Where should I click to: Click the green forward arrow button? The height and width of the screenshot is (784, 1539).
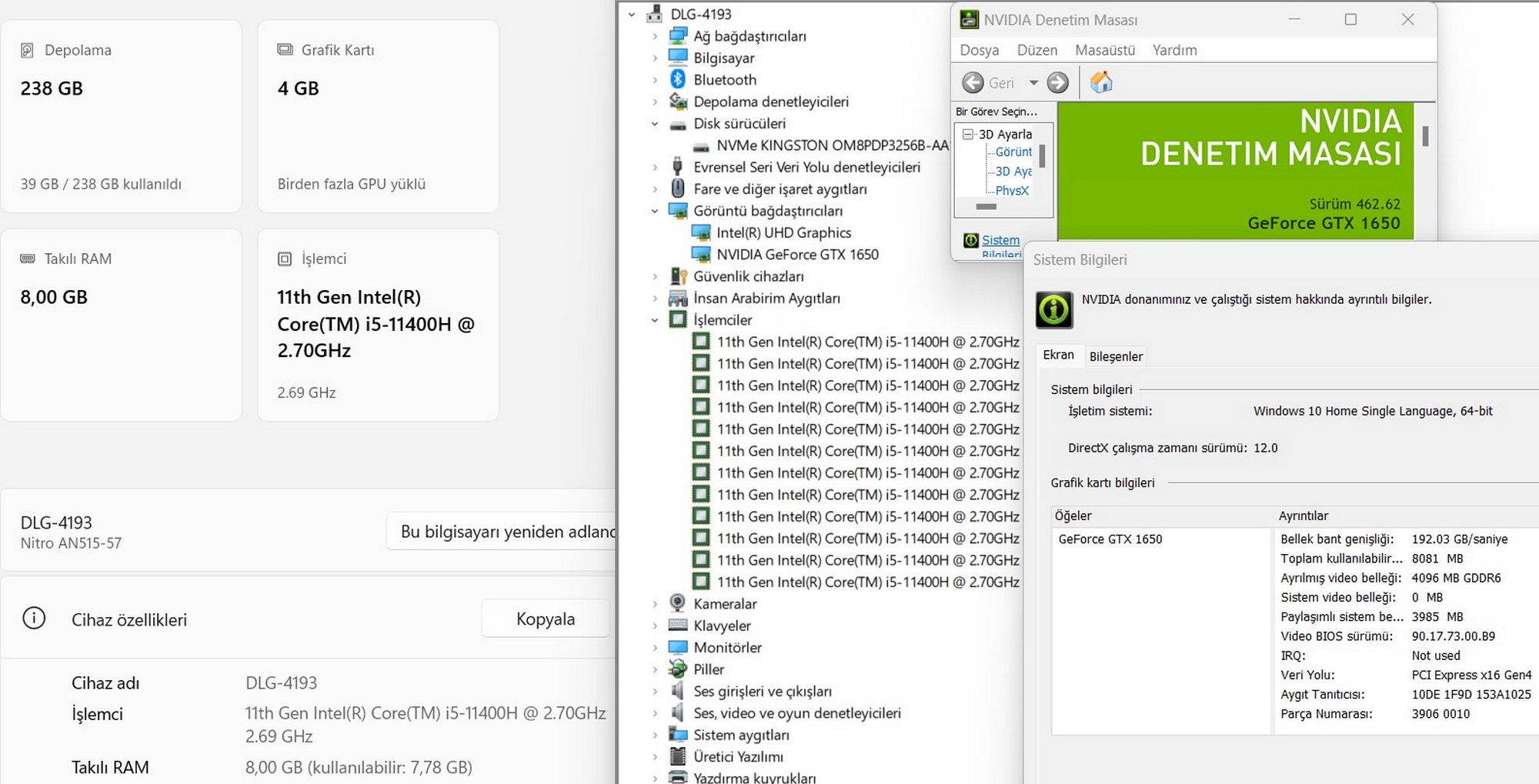1058,82
